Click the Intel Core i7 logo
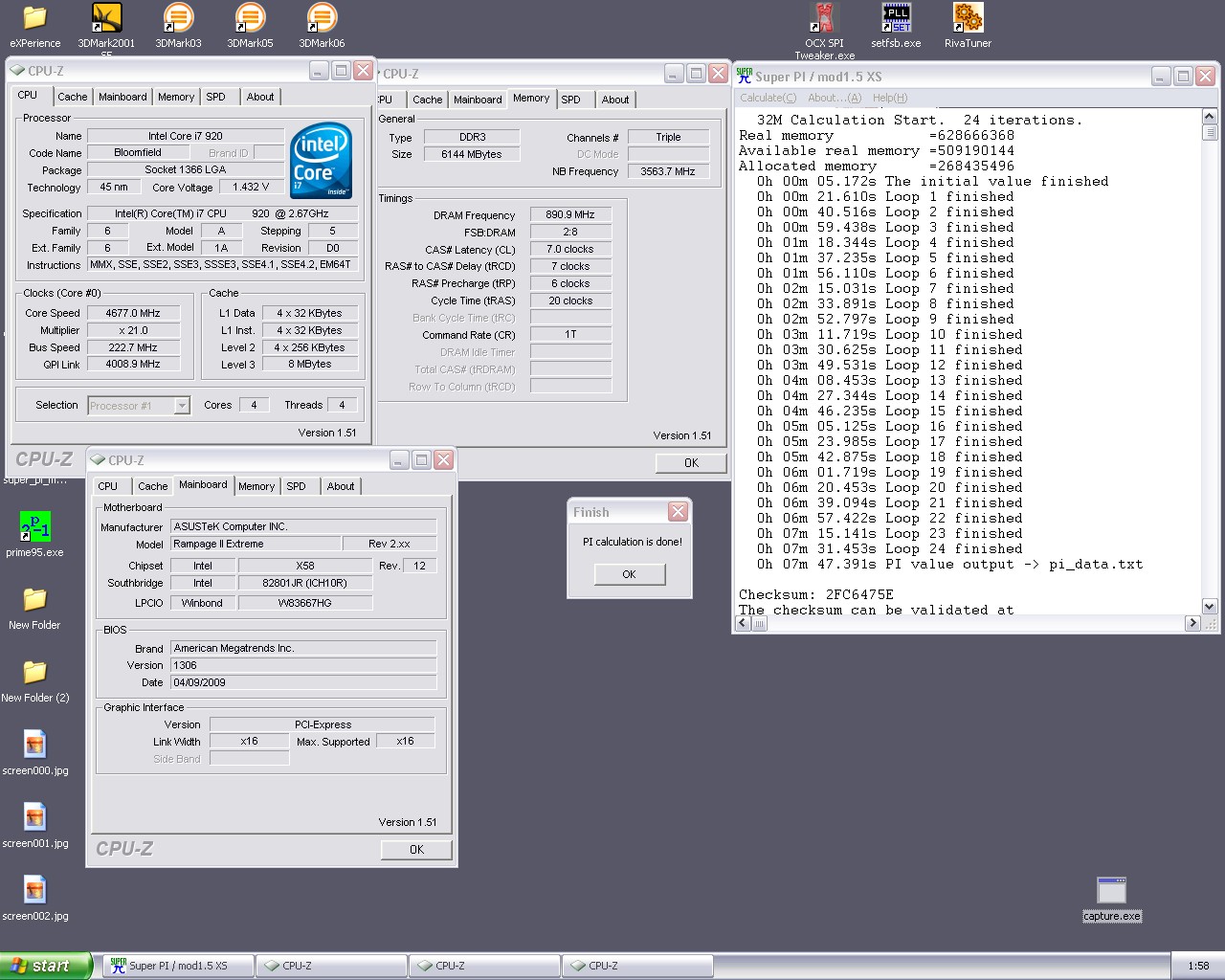 point(322,160)
